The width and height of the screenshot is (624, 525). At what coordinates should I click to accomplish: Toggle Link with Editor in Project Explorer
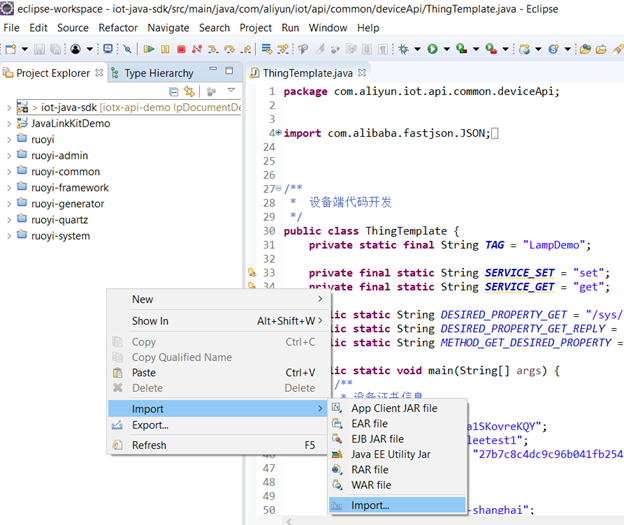coord(189,92)
